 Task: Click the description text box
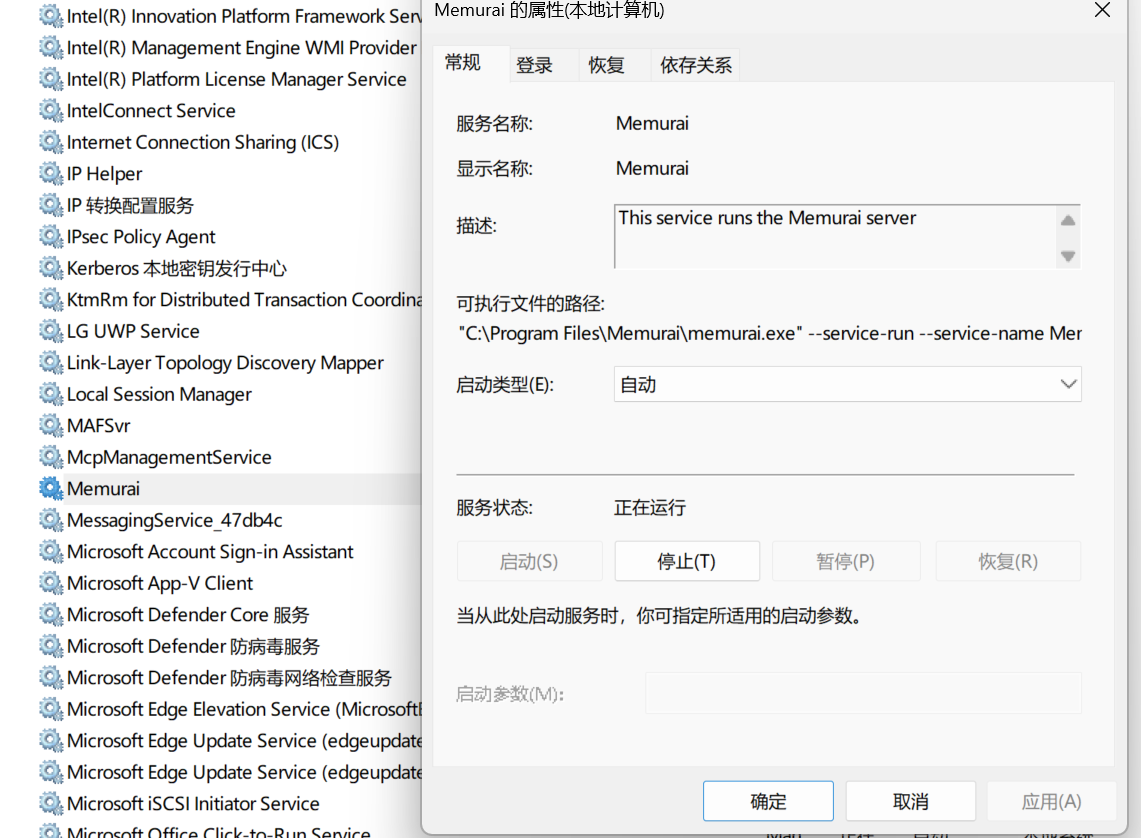tap(847, 236)
